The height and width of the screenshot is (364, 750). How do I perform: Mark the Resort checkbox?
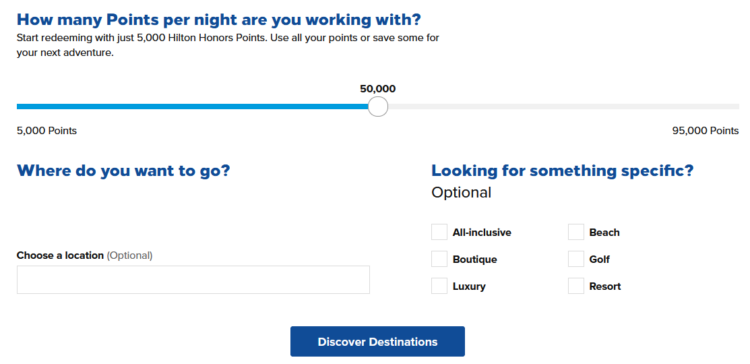[576, 286]
